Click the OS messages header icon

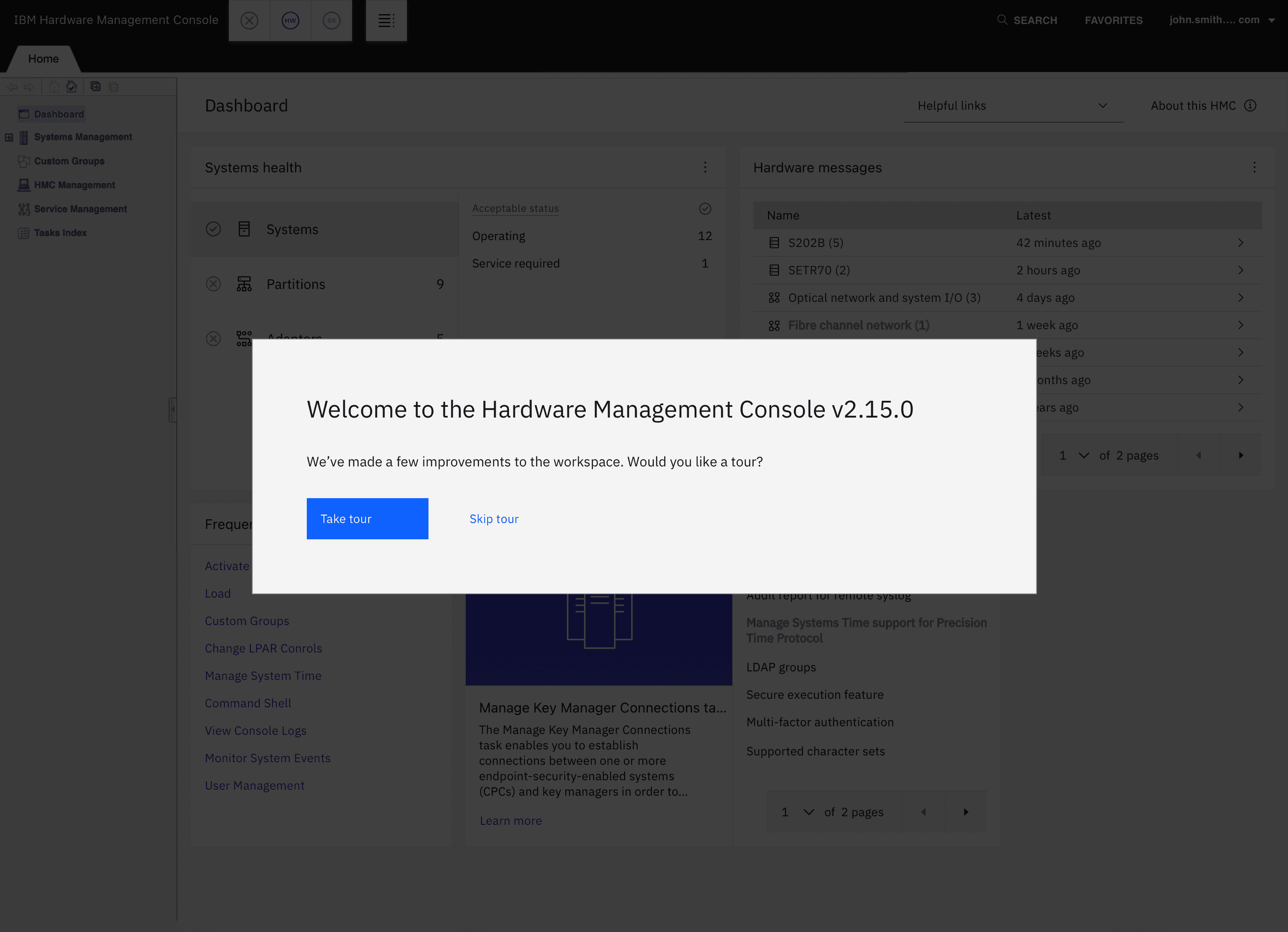(x=331, y=21)
